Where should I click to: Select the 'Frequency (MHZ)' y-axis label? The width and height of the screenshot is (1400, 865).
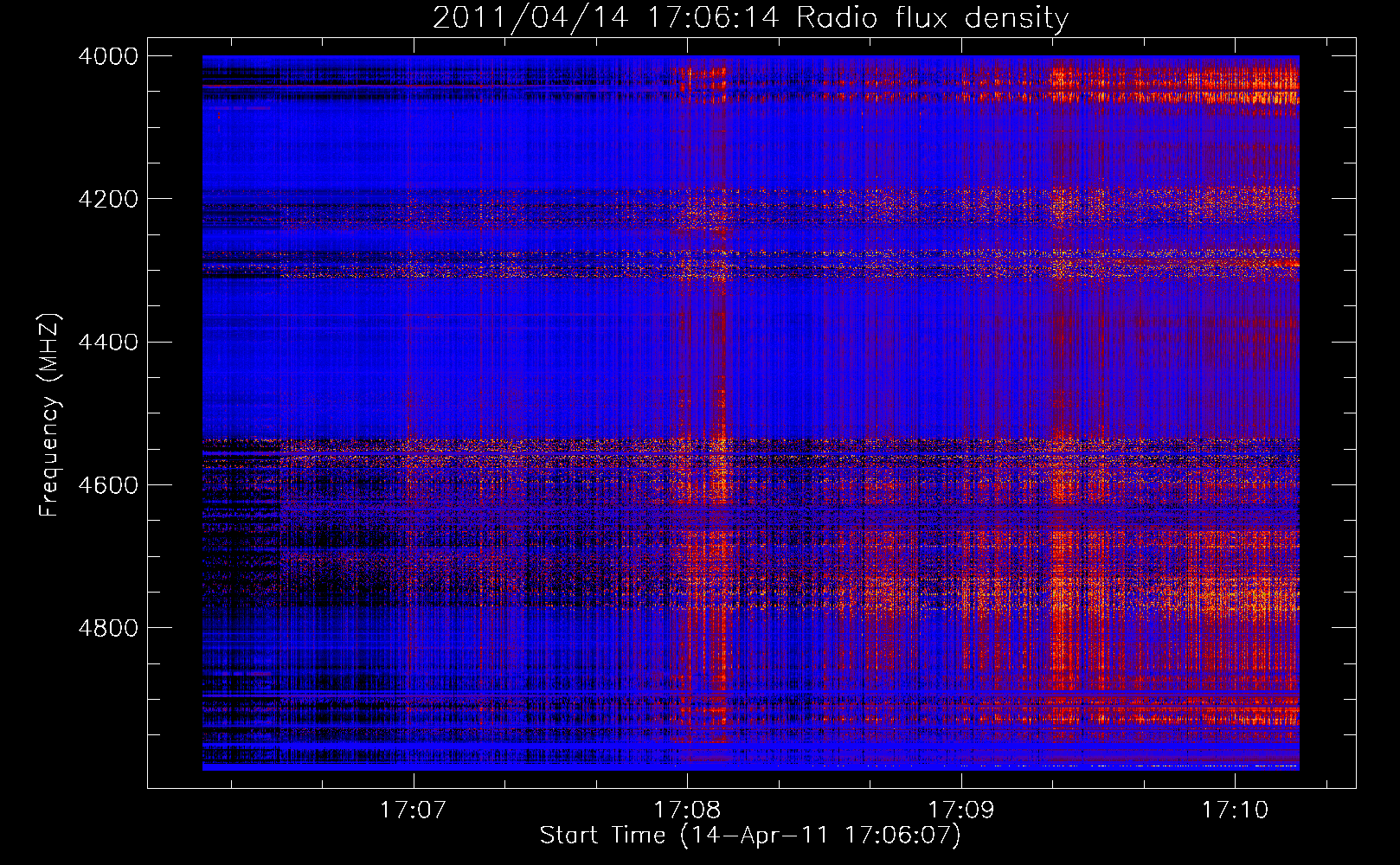[49, 416]
